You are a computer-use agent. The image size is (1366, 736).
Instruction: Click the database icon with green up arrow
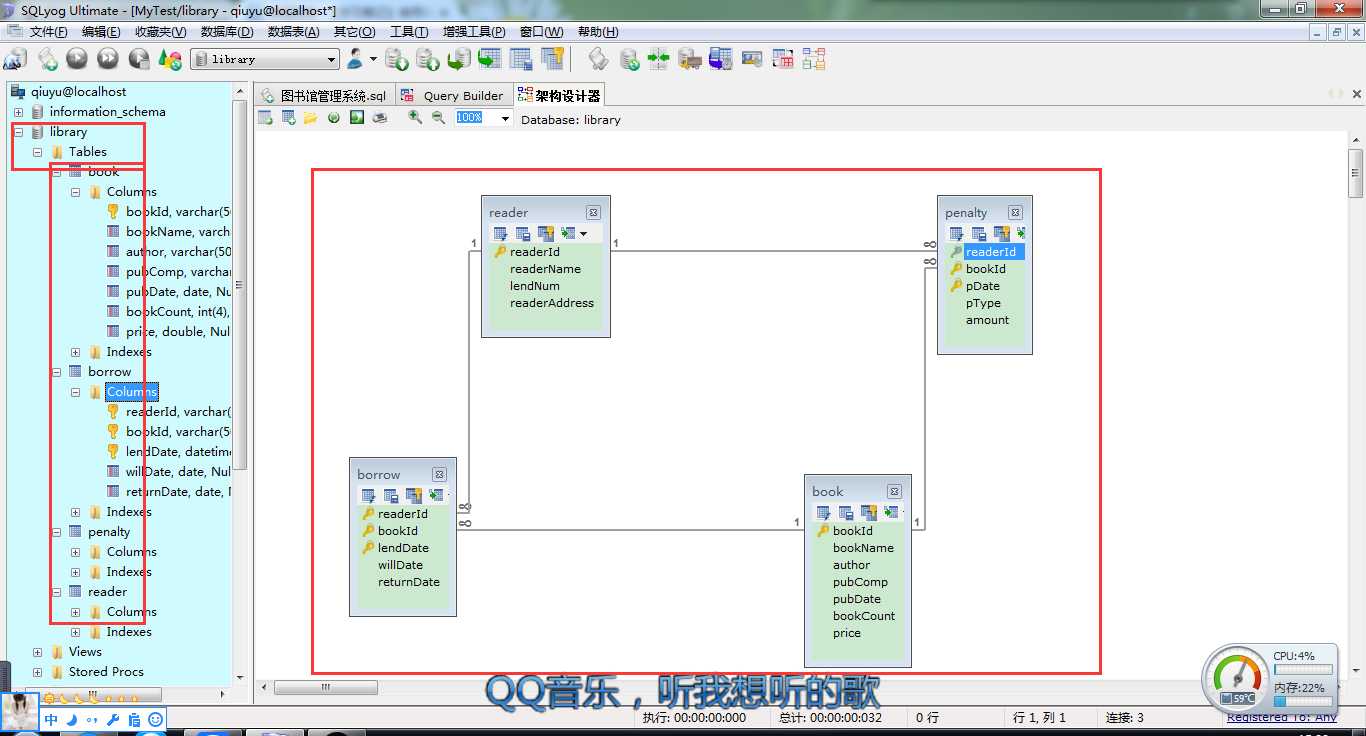[x=428, y=59]
